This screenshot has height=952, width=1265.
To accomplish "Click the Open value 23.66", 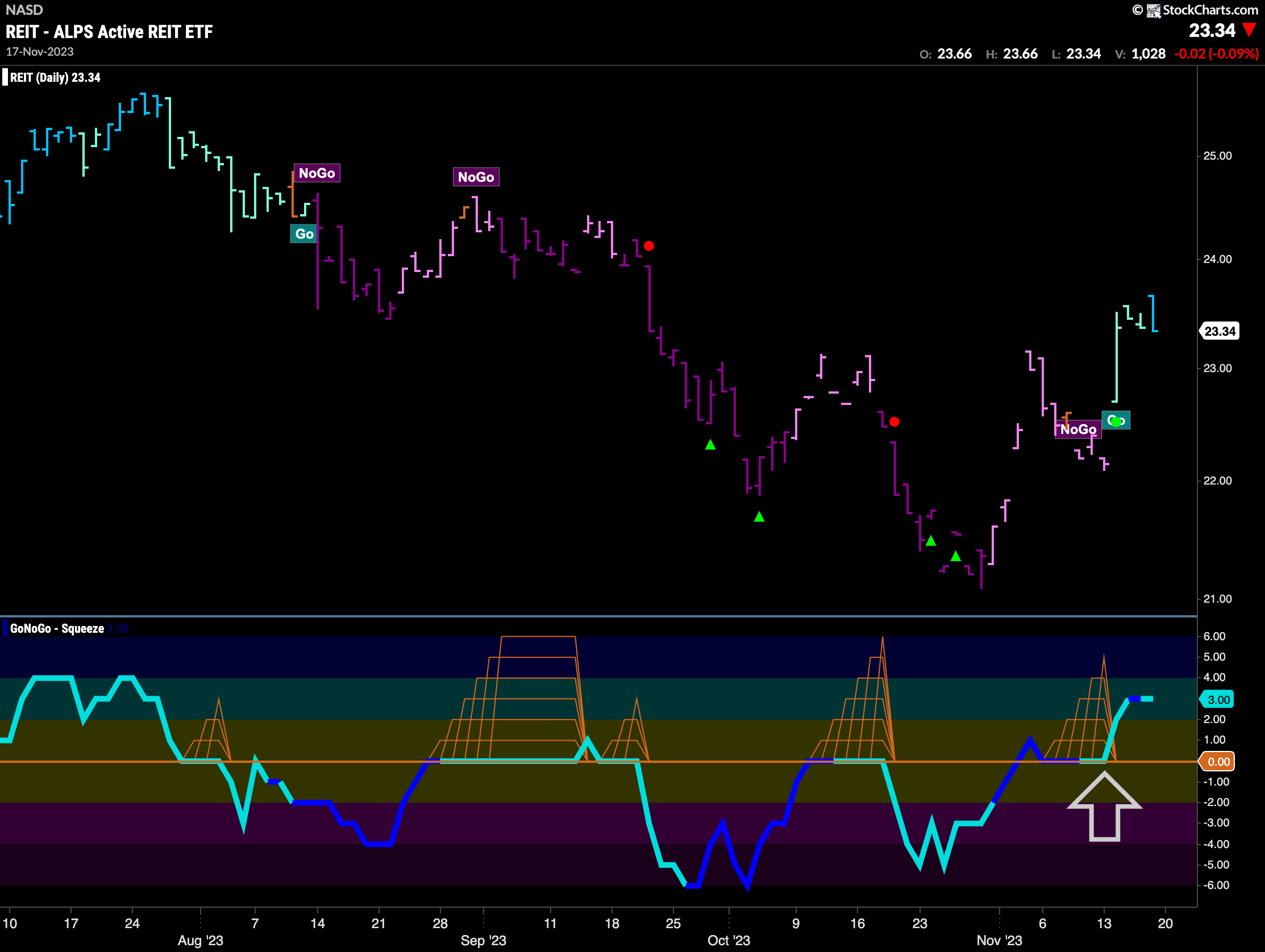I will tap(955, 54).
